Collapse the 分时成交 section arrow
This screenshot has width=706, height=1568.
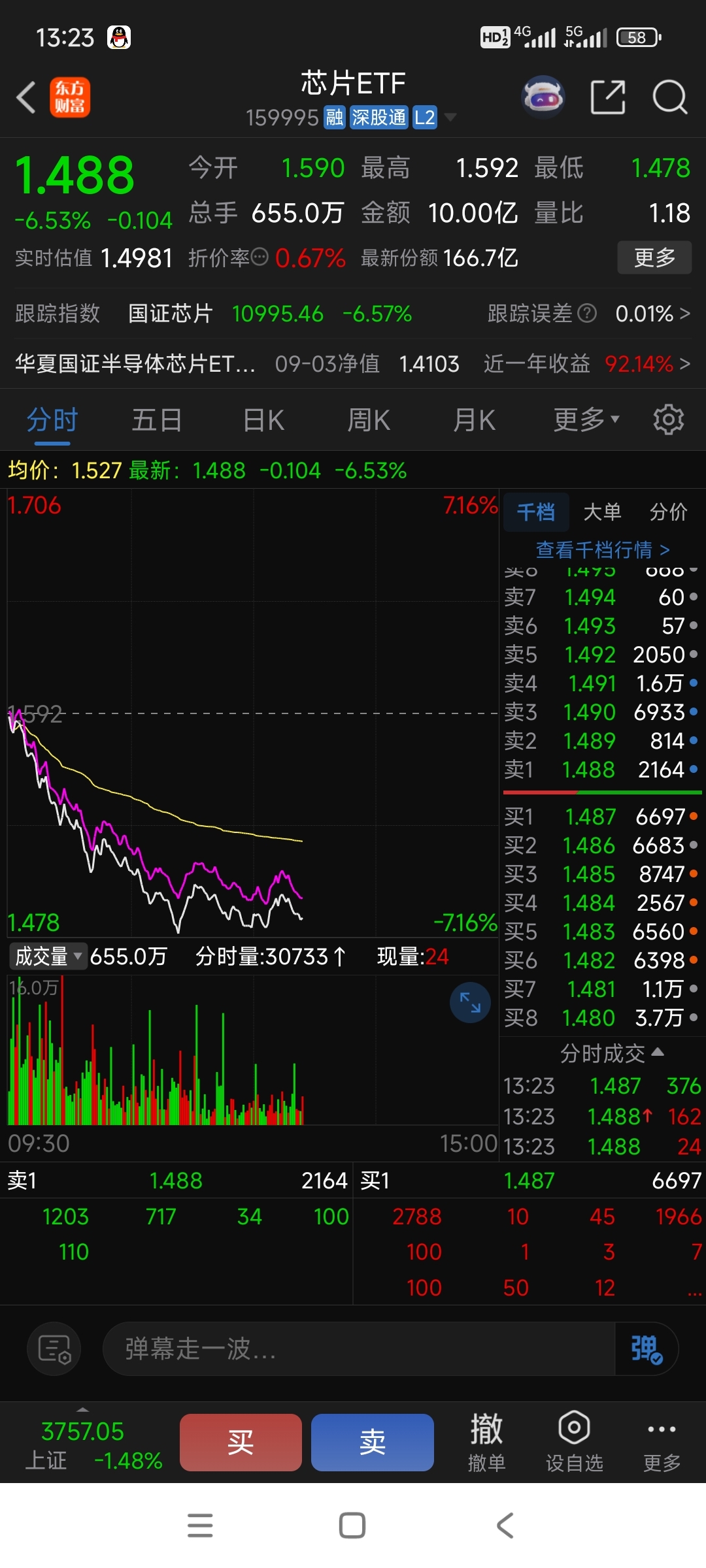point(658,1052)
